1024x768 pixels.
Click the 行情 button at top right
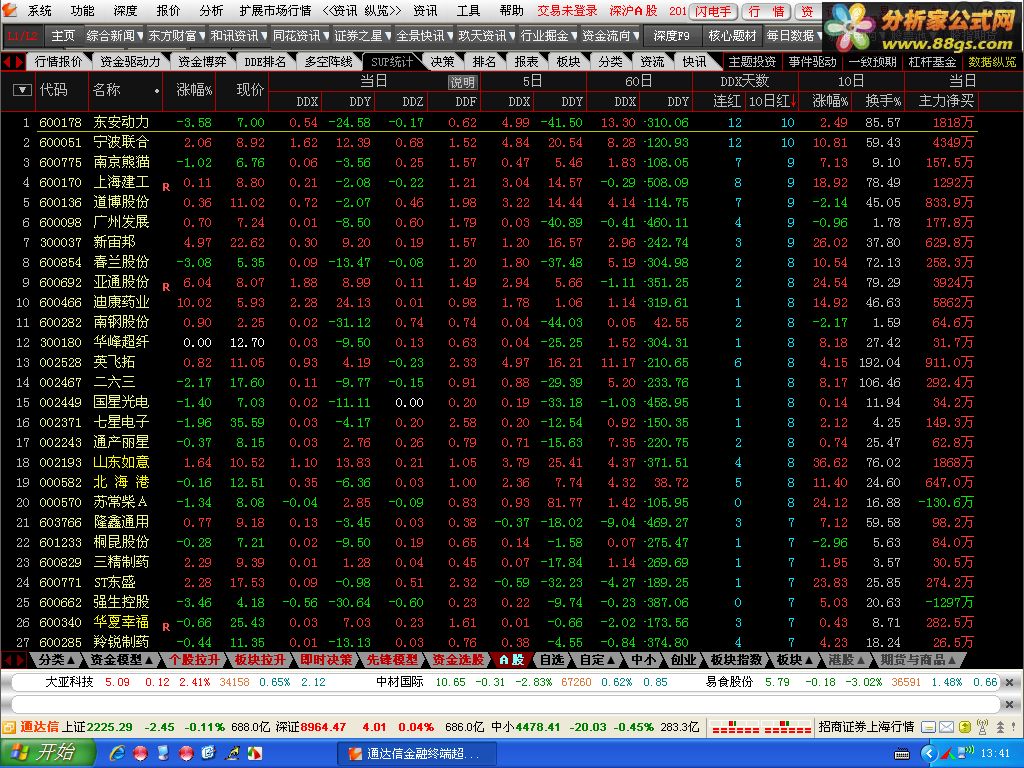click(x=767, y=11)
